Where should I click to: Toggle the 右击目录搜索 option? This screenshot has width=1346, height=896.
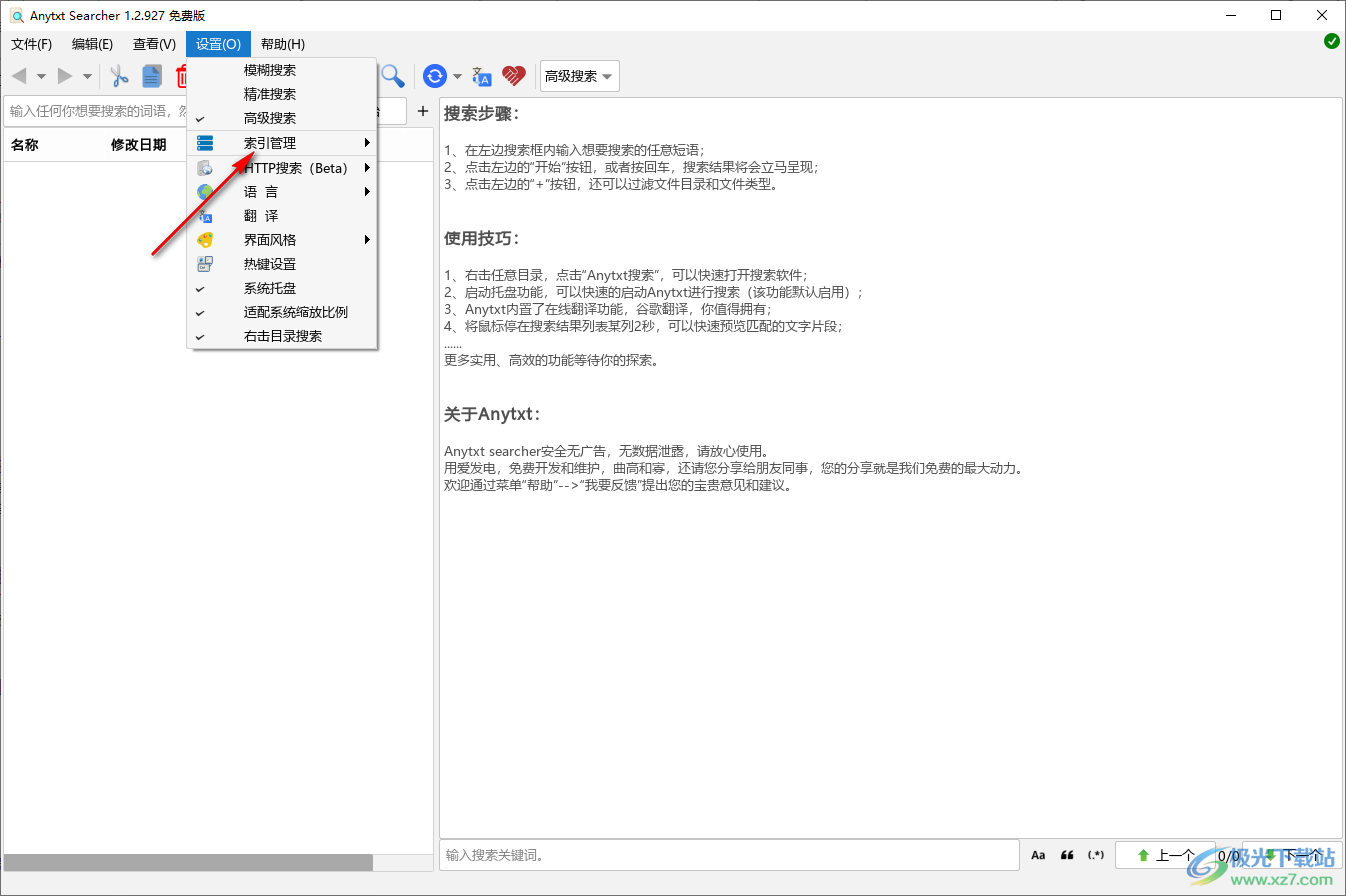click(282, 336)
